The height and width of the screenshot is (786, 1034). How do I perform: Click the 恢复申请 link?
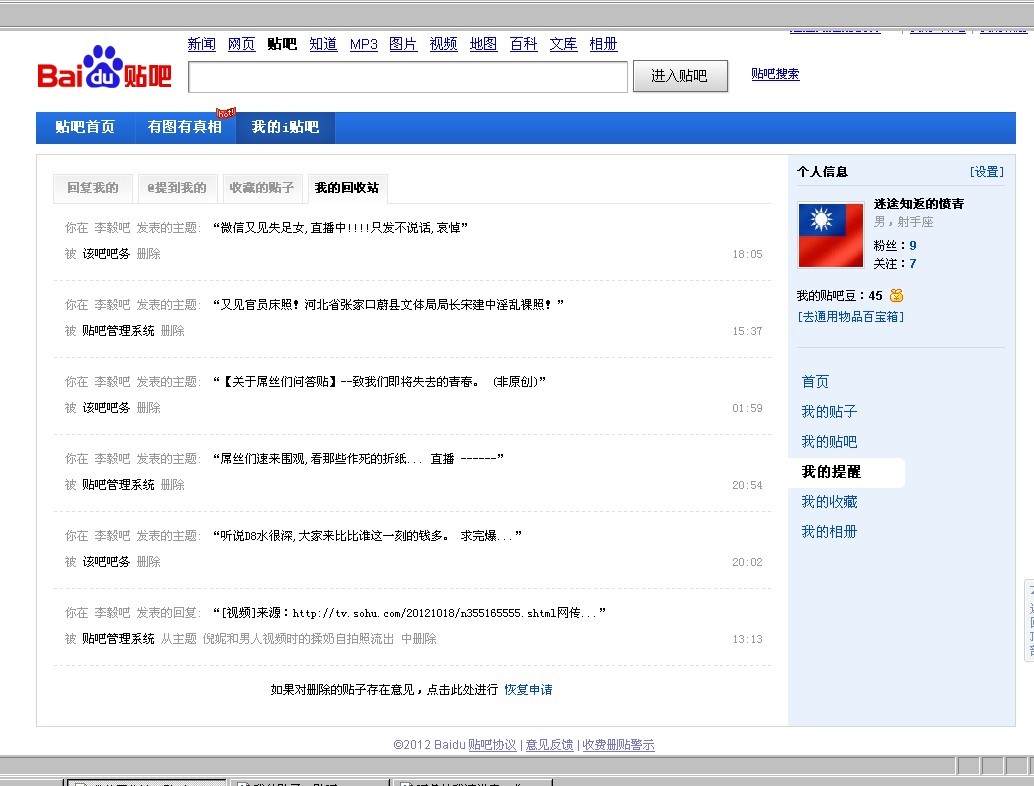point(528,690)
